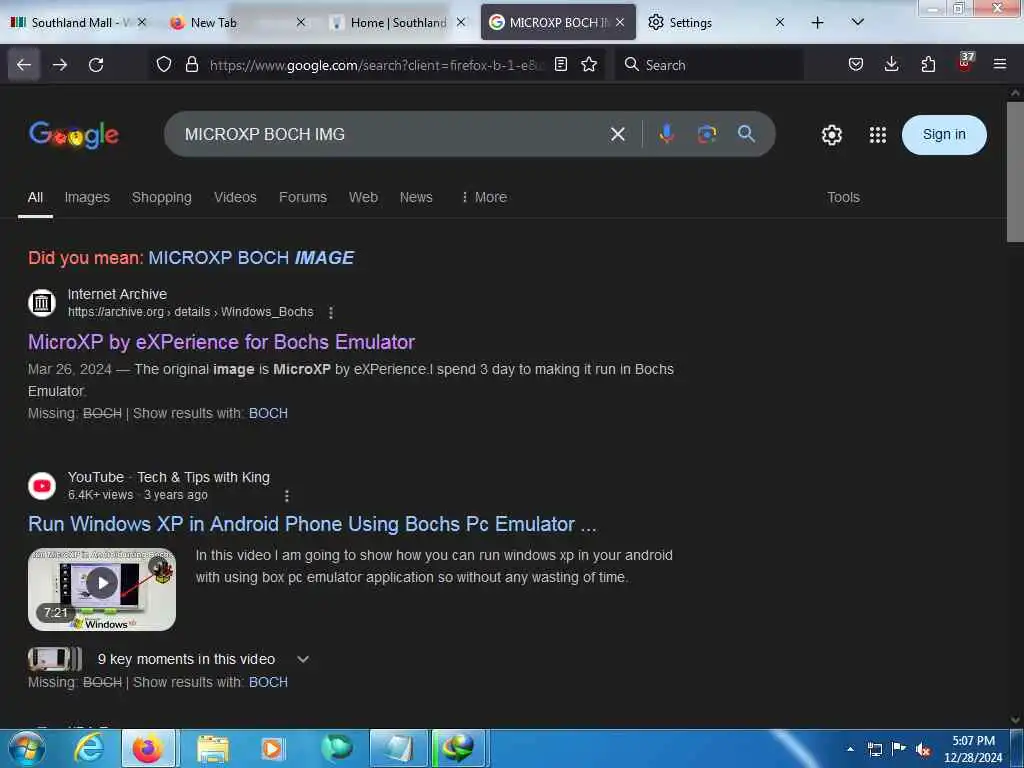Open the extension with badge 37
The image size is (1024, 768).
pyautogui.click(x=965, y=63)
